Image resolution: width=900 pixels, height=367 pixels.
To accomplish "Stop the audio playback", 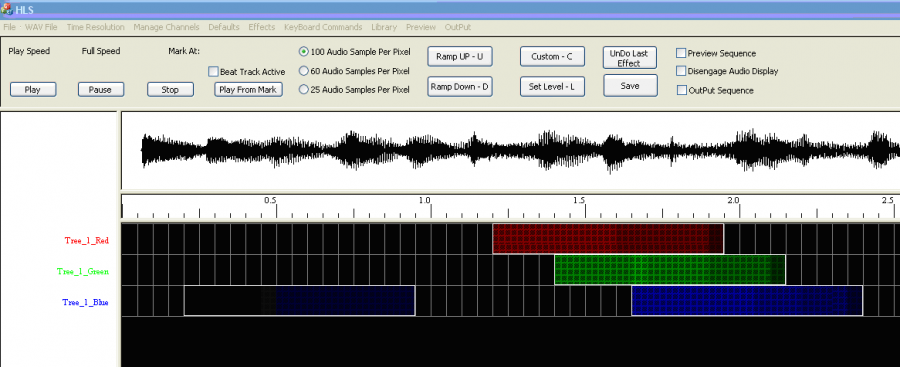I will pyautogui.click(x=170, y=90).
